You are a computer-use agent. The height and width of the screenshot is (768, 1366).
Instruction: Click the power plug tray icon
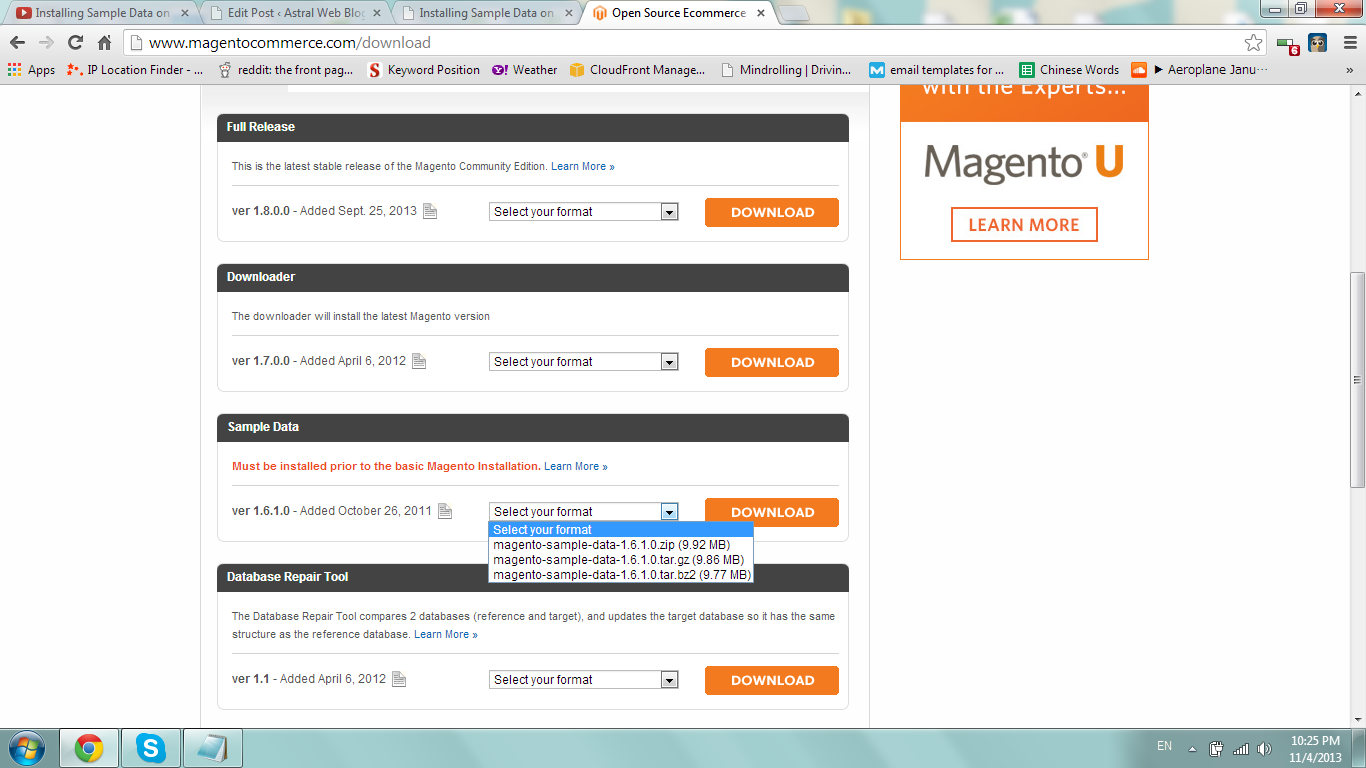click(1217, 748)
